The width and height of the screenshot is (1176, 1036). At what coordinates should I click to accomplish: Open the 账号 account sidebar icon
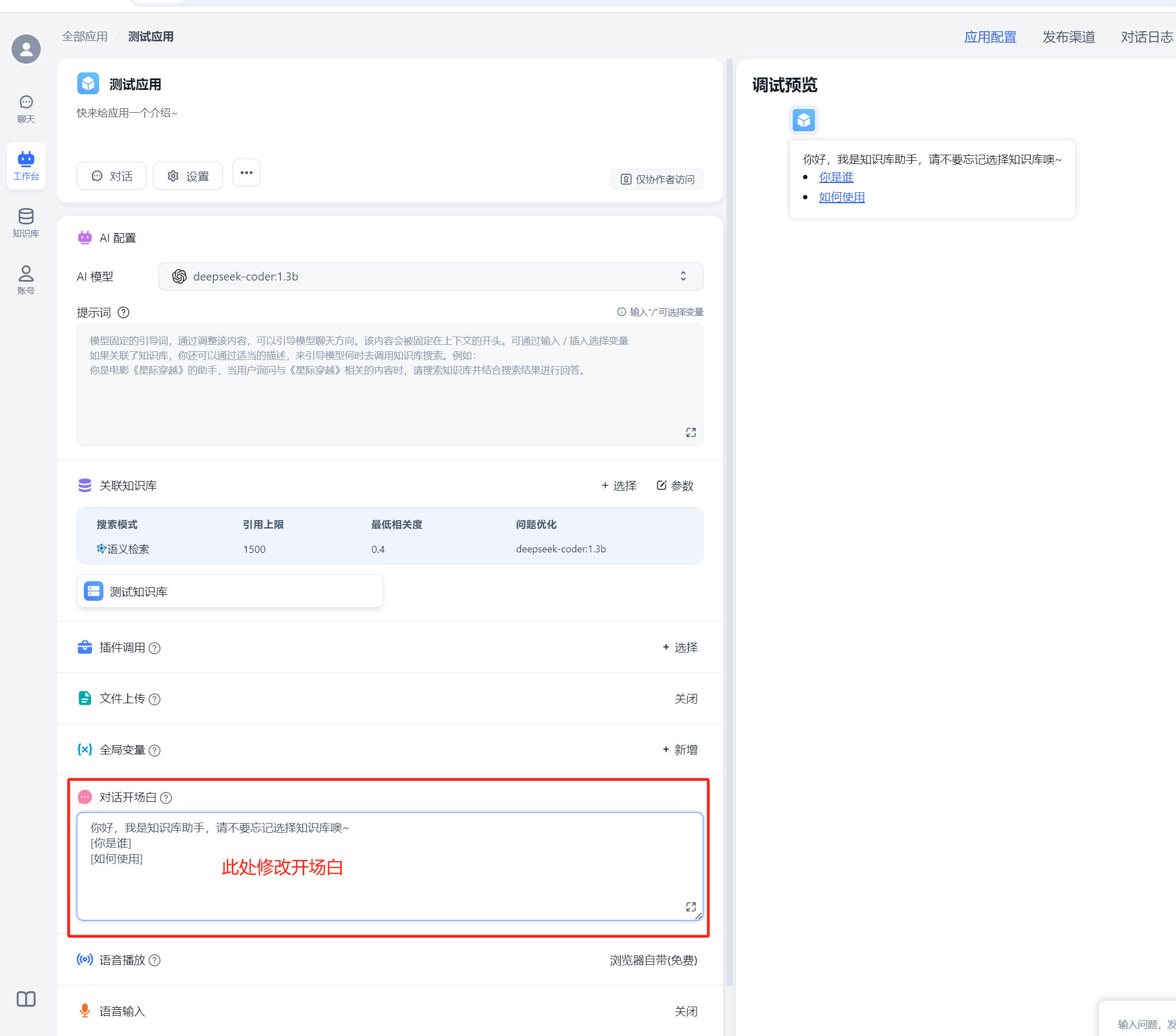pyautogui.click(x=26, y=280)
